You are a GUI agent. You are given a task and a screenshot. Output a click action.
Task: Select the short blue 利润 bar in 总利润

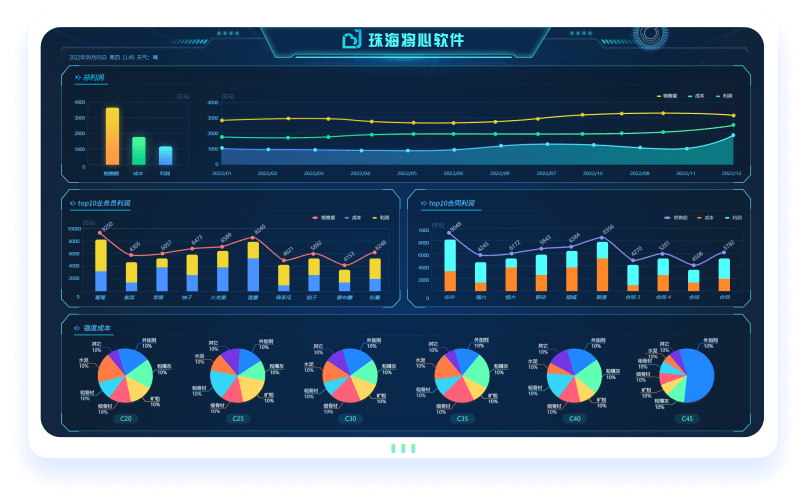click(166, 156)
